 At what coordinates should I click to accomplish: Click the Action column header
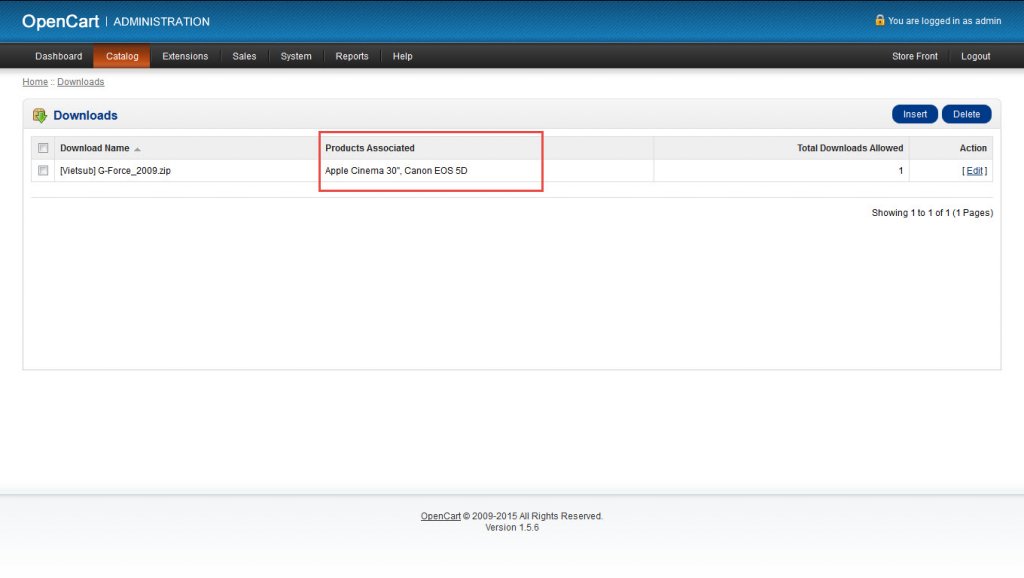click(x=973, y=148)
